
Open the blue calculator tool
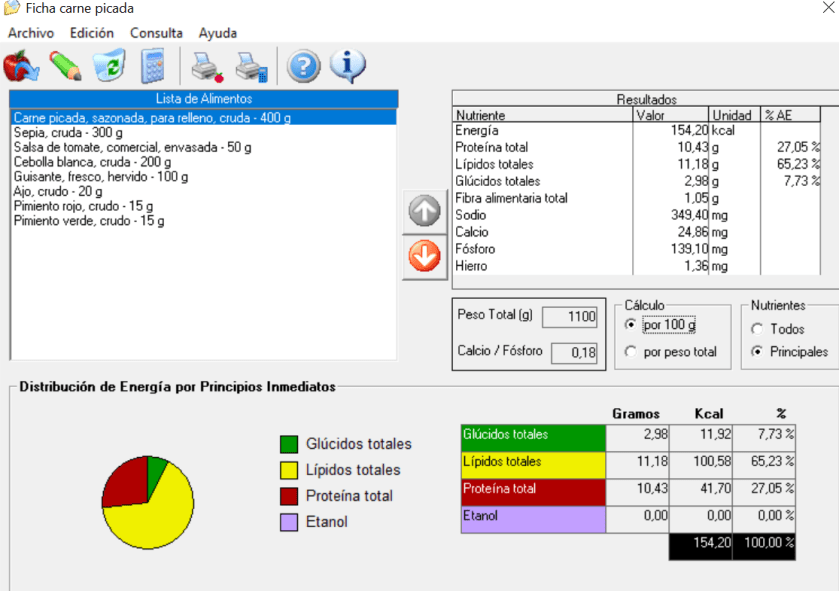click(152, 66)
